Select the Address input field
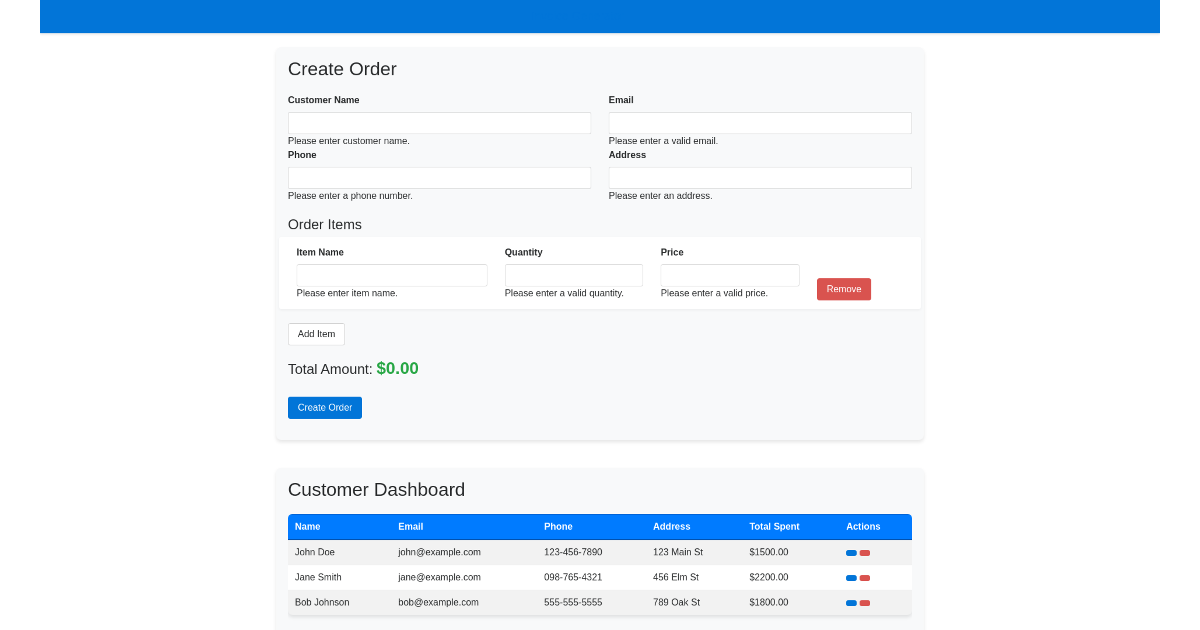The width and height of the screenshot is (1200, 630). click(760, 177)
